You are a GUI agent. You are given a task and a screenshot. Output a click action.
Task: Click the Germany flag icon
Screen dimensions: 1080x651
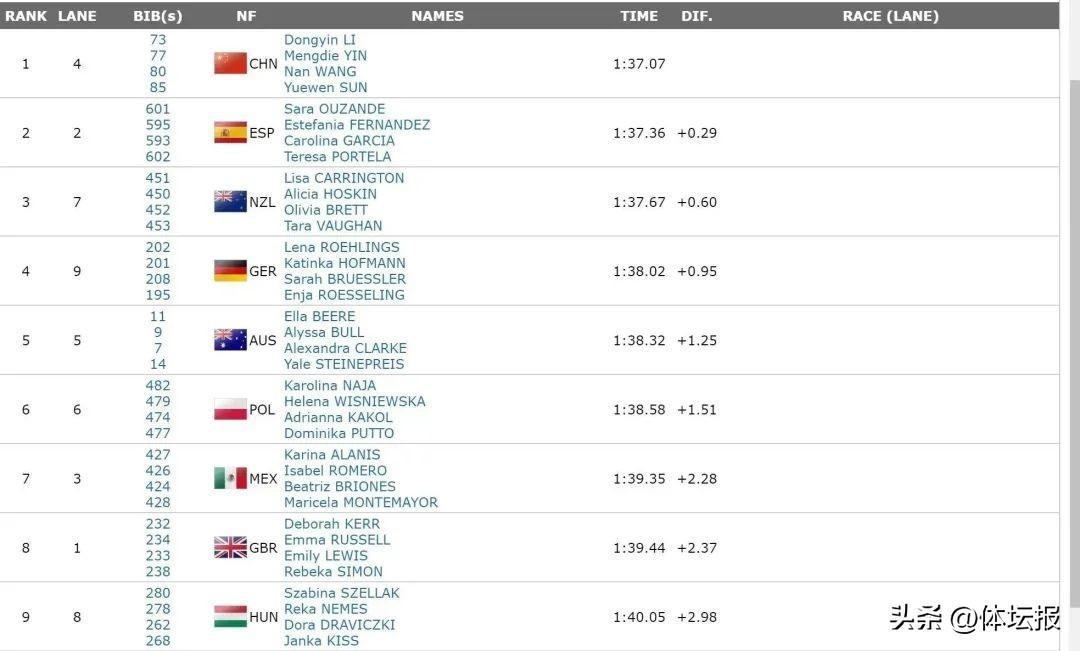[x=230, y=270]
